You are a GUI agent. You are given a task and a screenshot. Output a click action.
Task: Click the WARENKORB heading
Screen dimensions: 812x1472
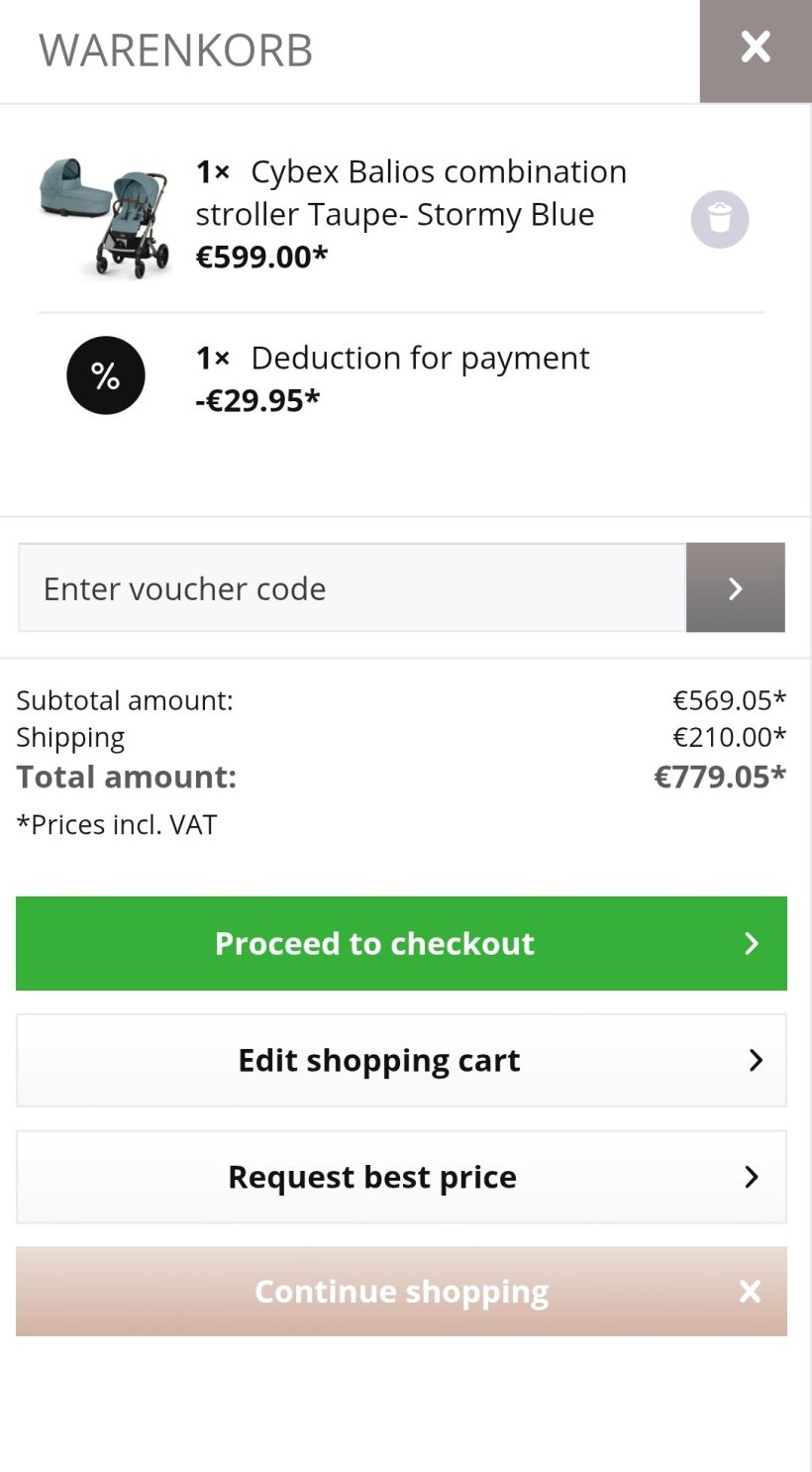pos(175,51)
